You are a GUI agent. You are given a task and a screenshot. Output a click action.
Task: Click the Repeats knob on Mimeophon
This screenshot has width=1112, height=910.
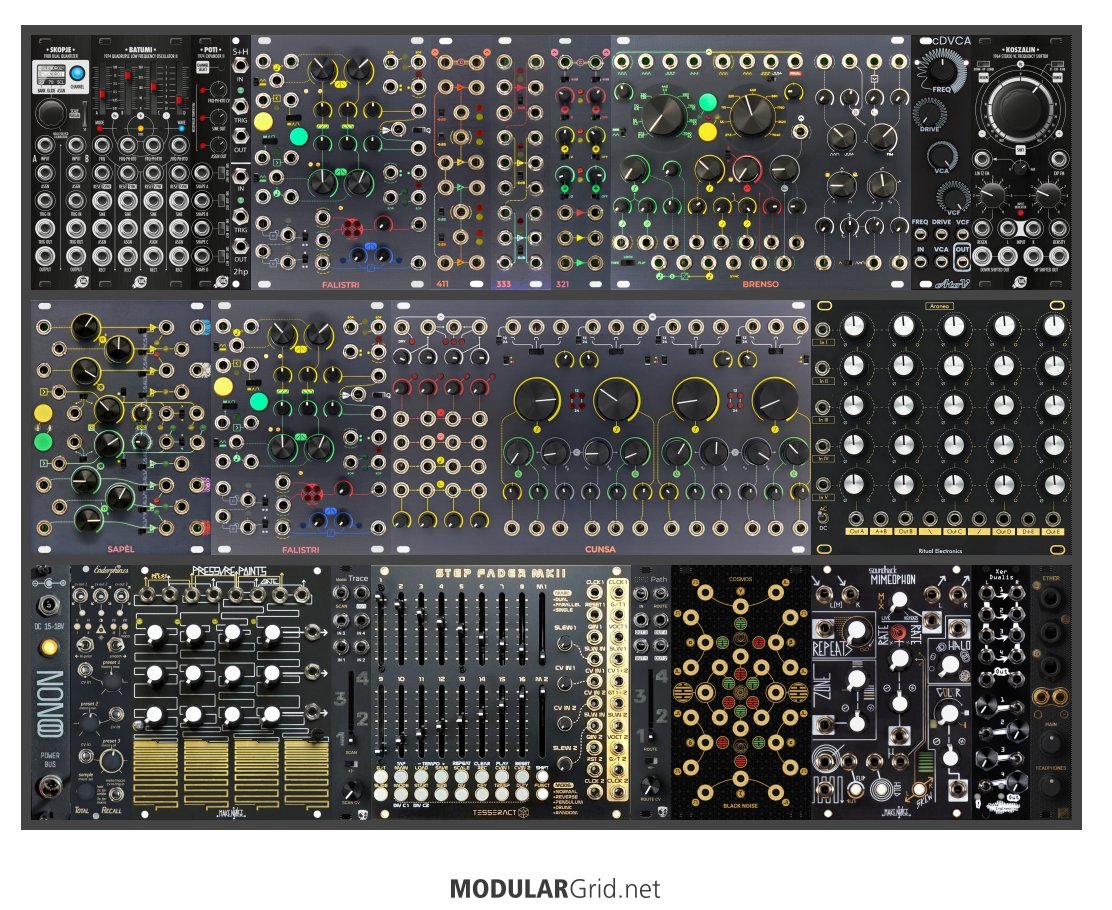click(x=856, y=630)
